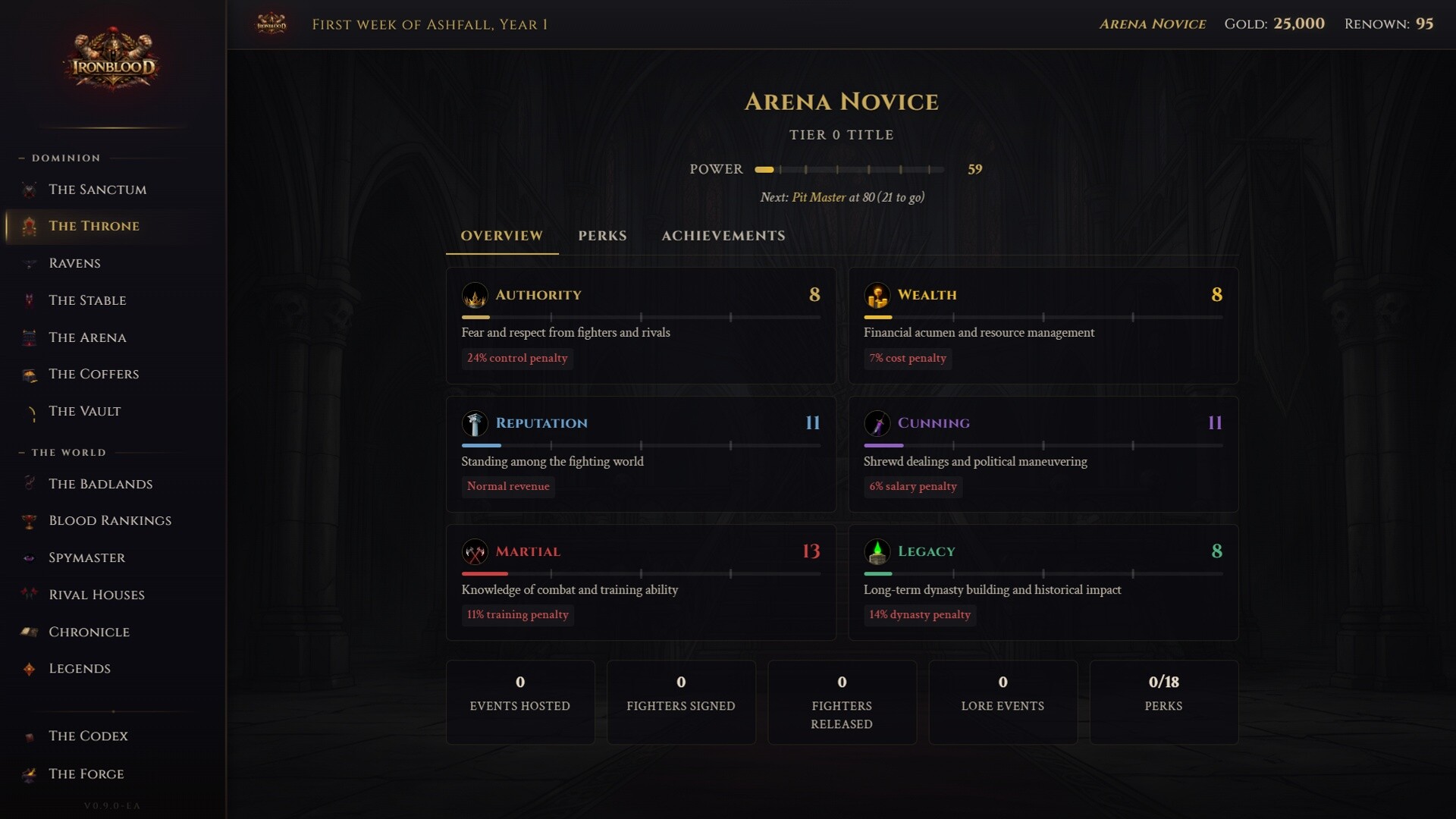Click the Ironblood logo in sidebar
The height and width of the screenshot is (819, 1456).
tap(113, 62)
